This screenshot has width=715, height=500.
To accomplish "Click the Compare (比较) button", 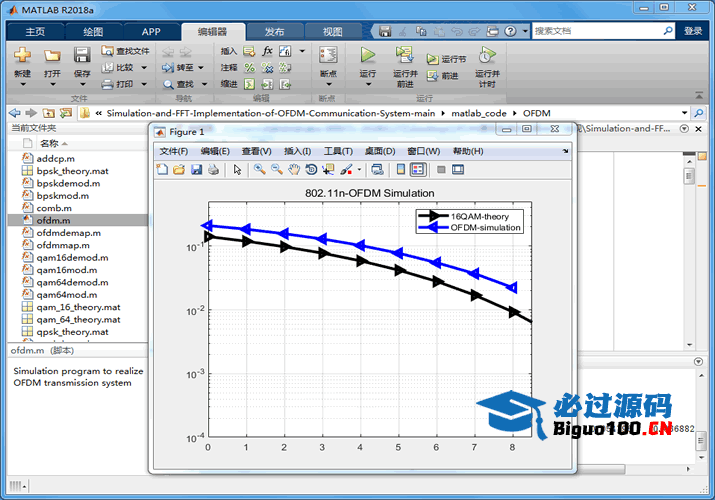I will [118, 67].
